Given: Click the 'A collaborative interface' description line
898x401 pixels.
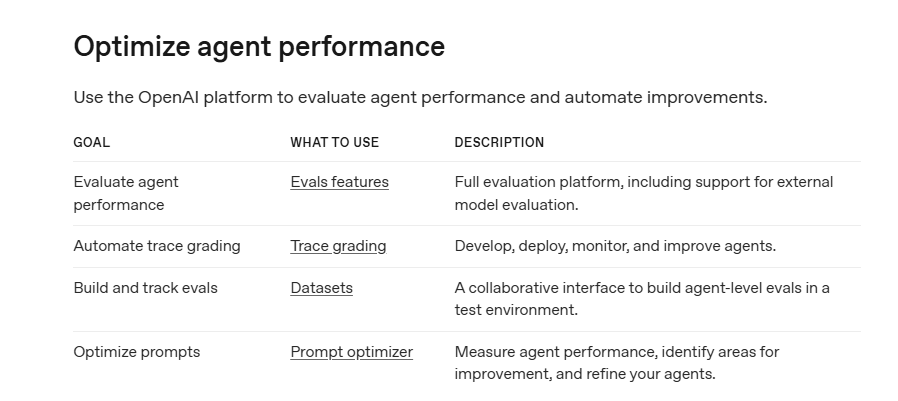Looking at the screenshot, I should point(641,288).
